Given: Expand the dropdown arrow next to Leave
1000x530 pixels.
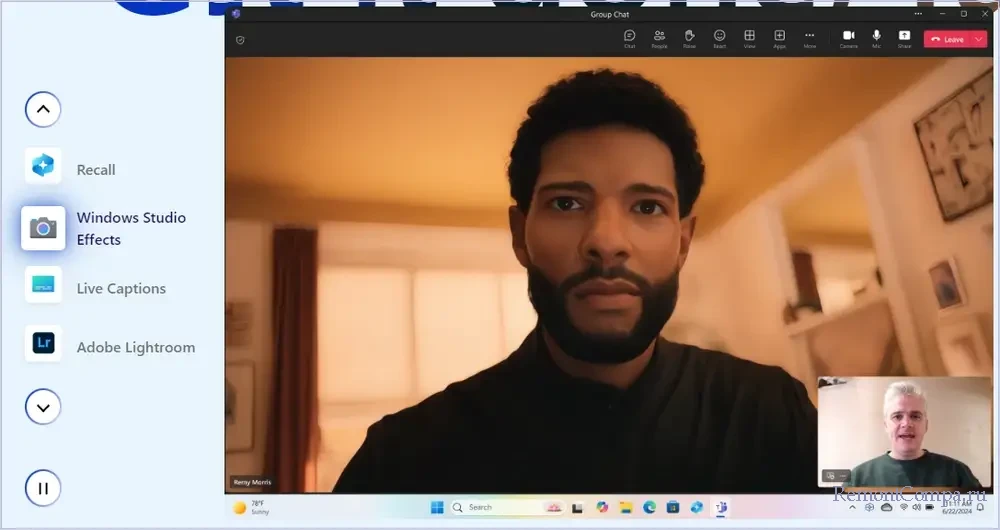Looking at the screenshot, I should click(978, 39).
